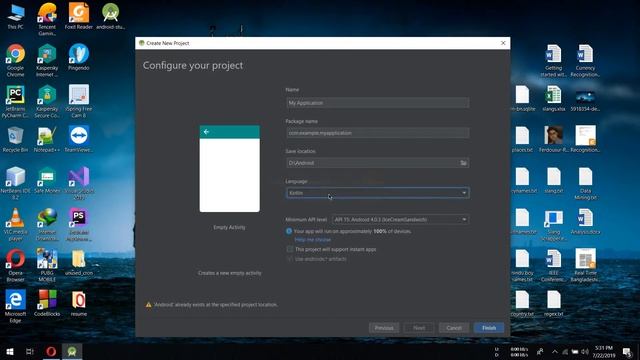Switch to Opera in the taskbar
The width and height of the screenshot is (640, 360).
pos(51,351)
